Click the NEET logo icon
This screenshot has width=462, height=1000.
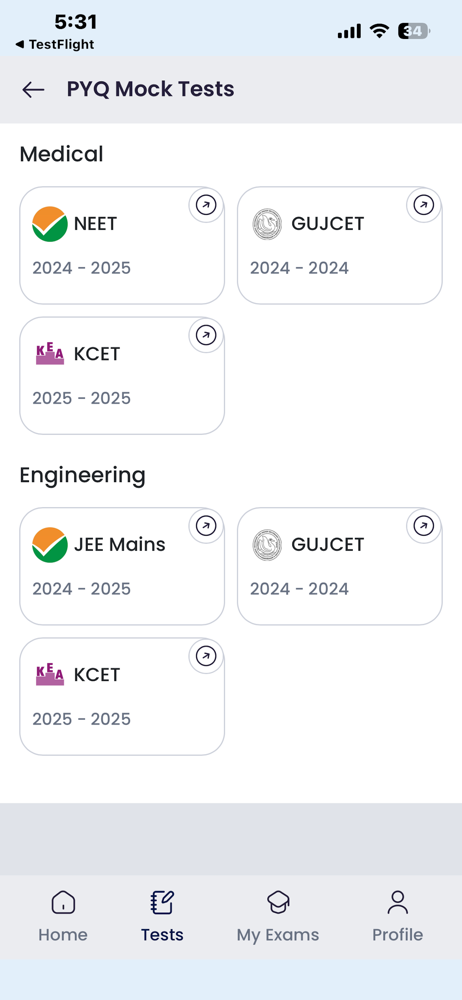[x=50, y=224]
